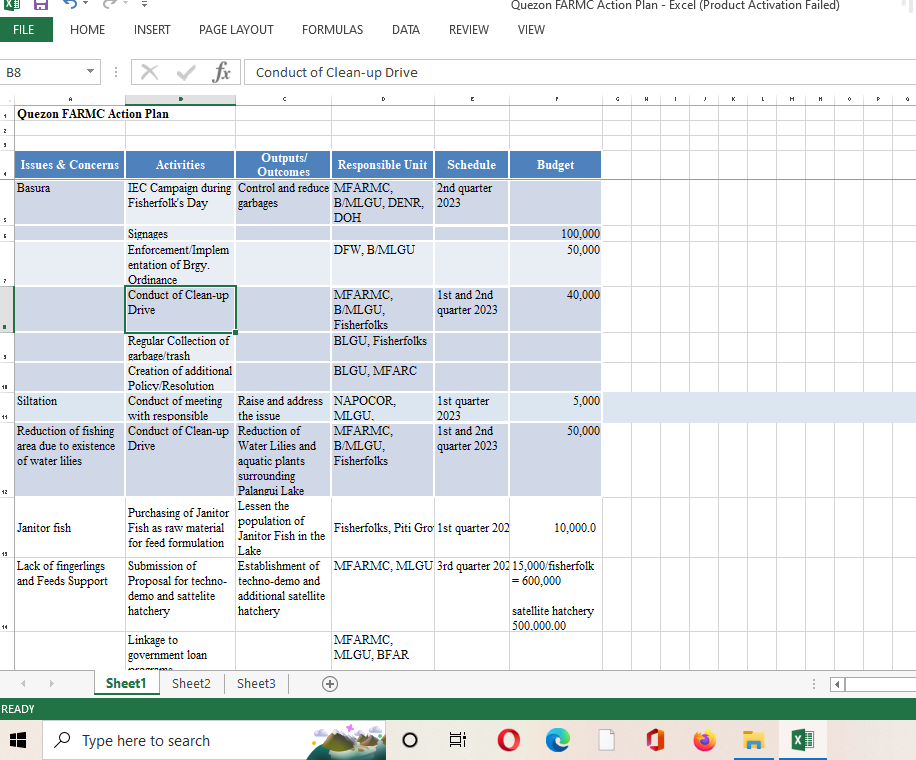Select the Siltation cell
Image resolution: width=916 pixels, height=760 pixels.
click(70, 407)
